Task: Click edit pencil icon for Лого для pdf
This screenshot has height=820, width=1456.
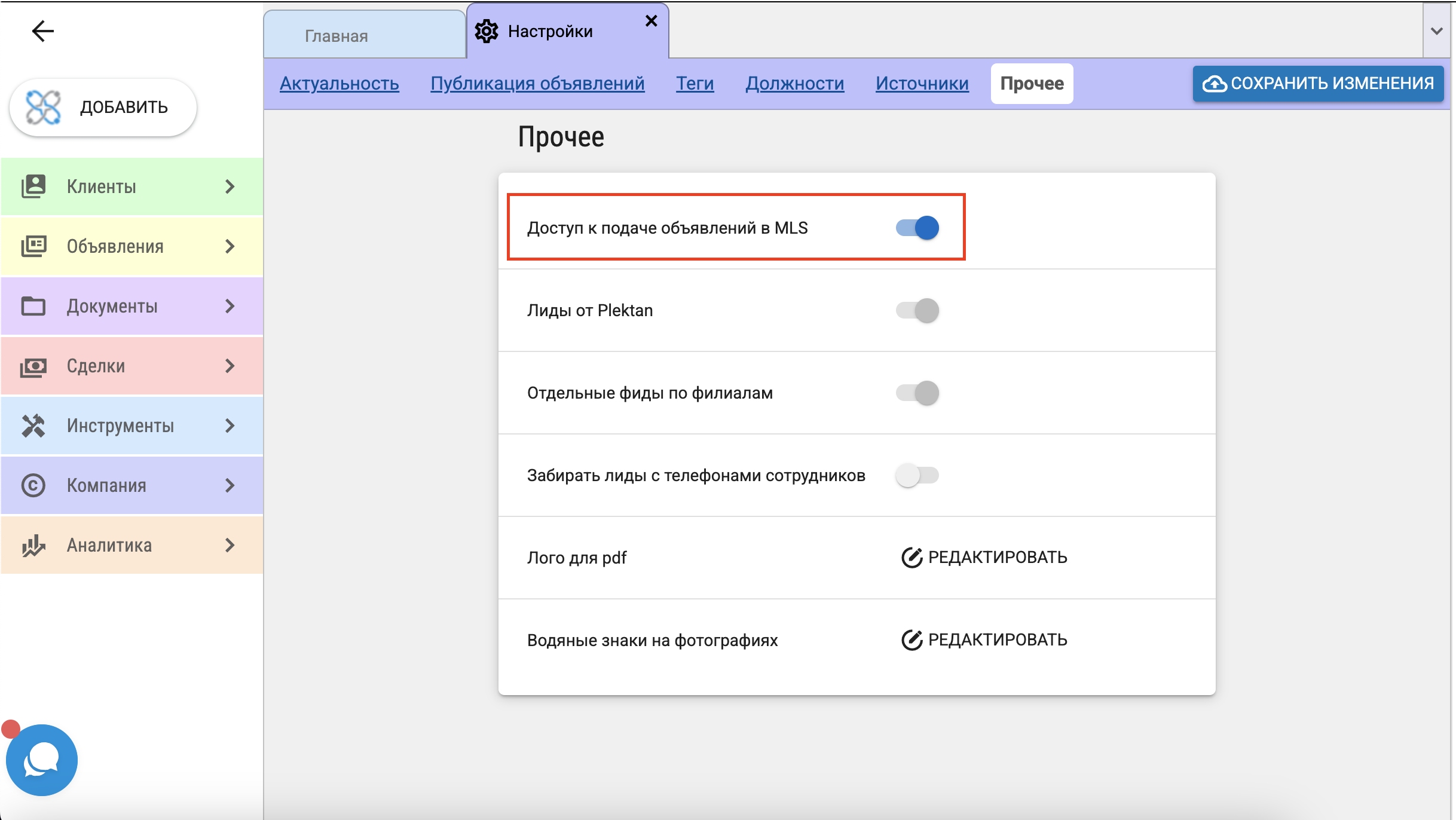Action: pyautogui.click(x=911, y=558)
